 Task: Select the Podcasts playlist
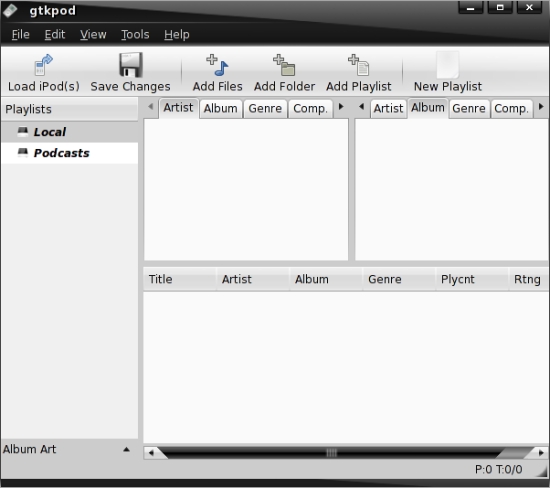[69, 153]
